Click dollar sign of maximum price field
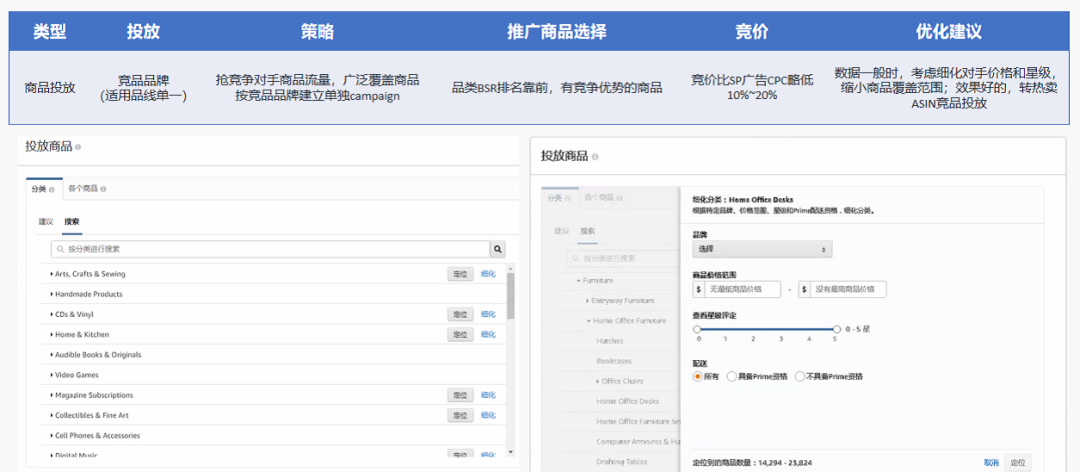The image size is (1080, 472). coord(804,289)
